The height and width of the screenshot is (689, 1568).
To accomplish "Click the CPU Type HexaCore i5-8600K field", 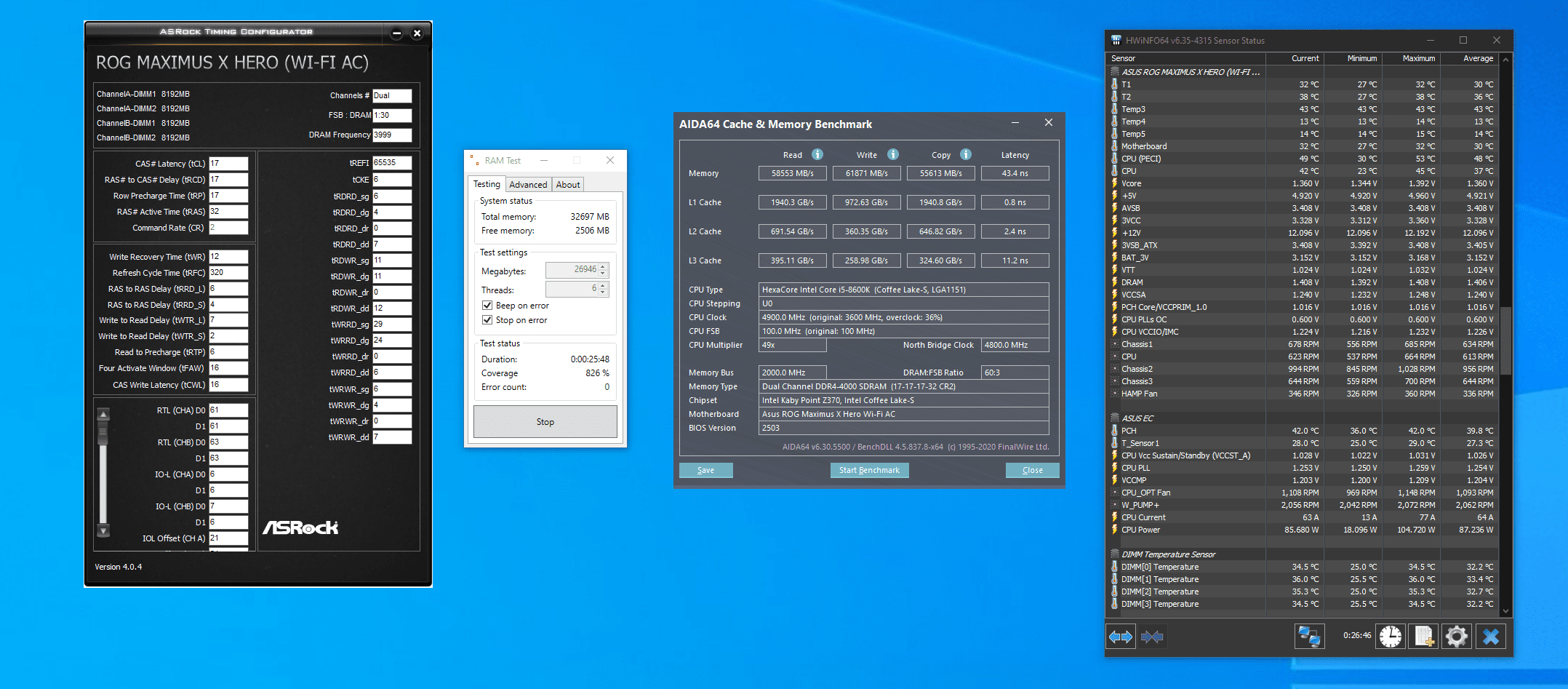I will pos(904,290).
